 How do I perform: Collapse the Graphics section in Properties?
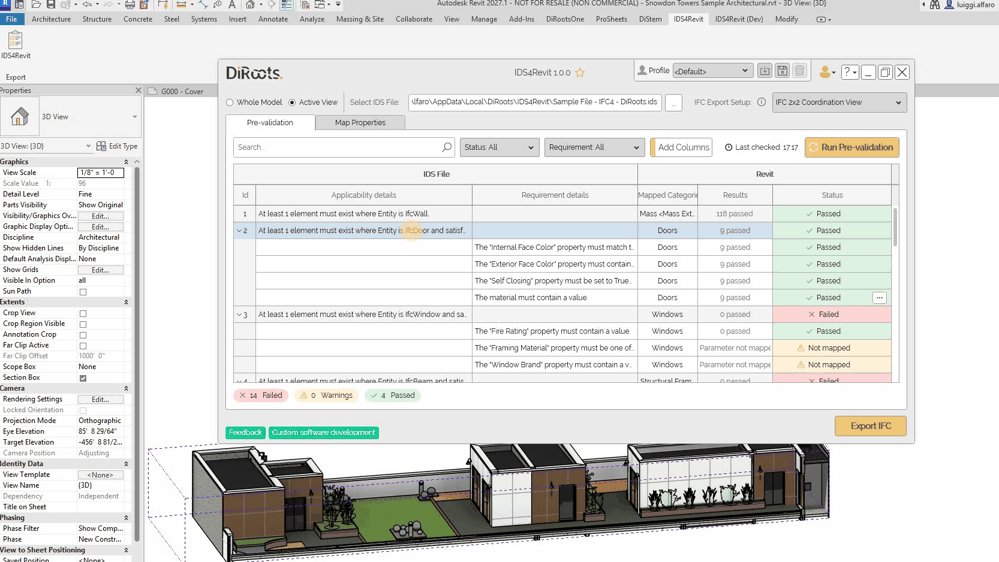pyautogui.click(x=126, y=162)
